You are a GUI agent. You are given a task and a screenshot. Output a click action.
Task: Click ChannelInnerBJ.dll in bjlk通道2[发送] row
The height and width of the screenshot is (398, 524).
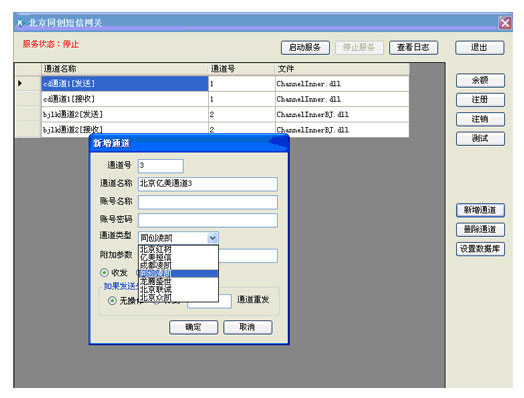tap(342, 114)
